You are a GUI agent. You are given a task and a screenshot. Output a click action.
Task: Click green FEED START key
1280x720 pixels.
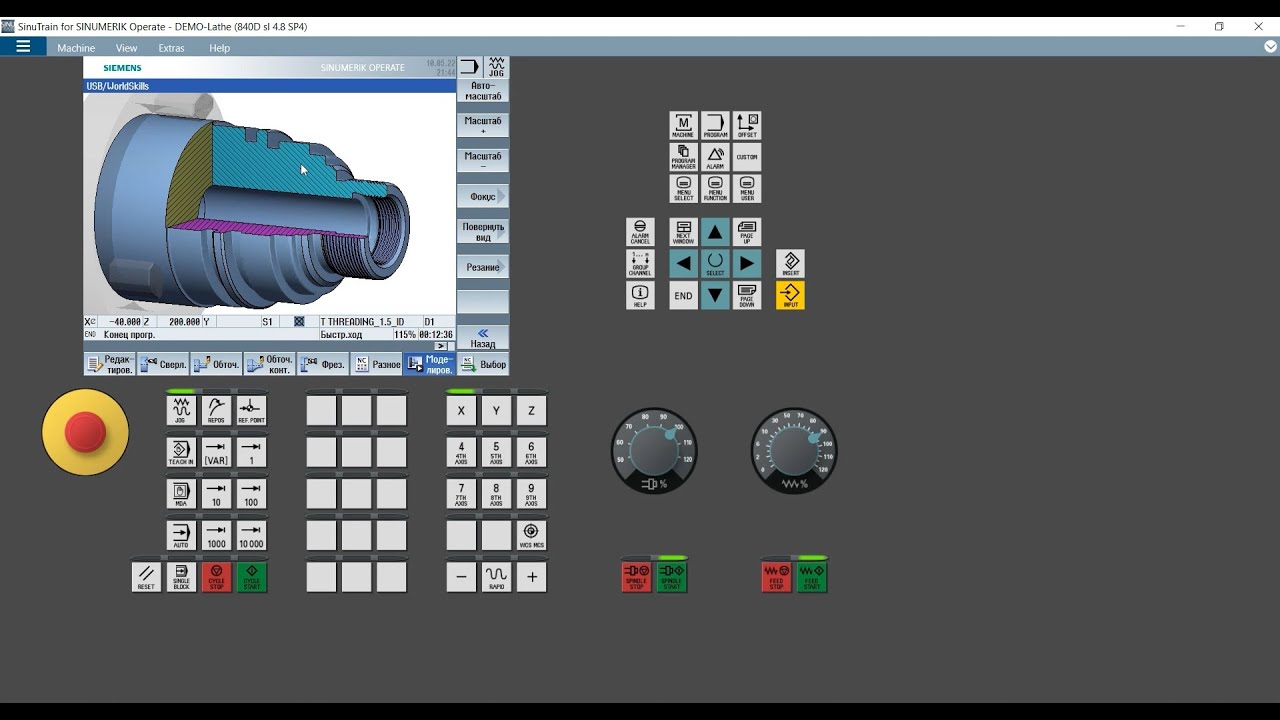click(811, 577)
